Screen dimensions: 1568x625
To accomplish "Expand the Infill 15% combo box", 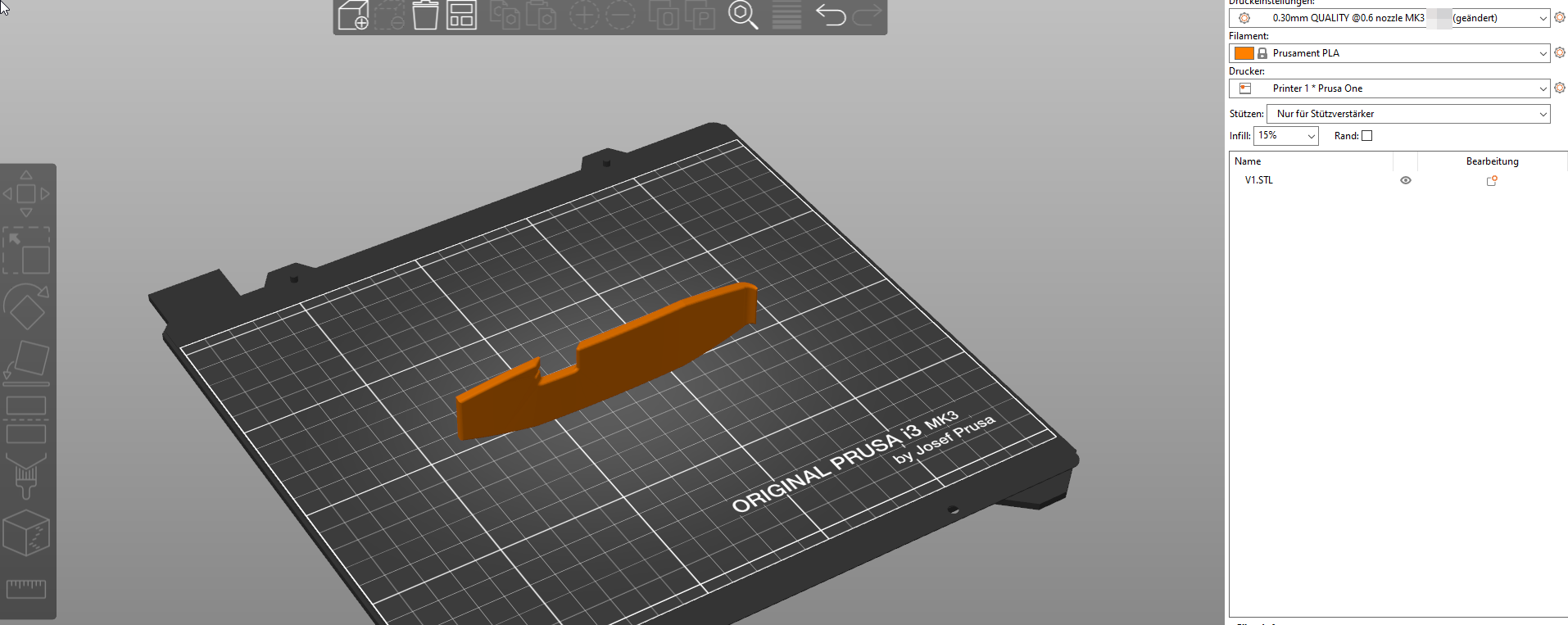I will [x=1285, y=136].
